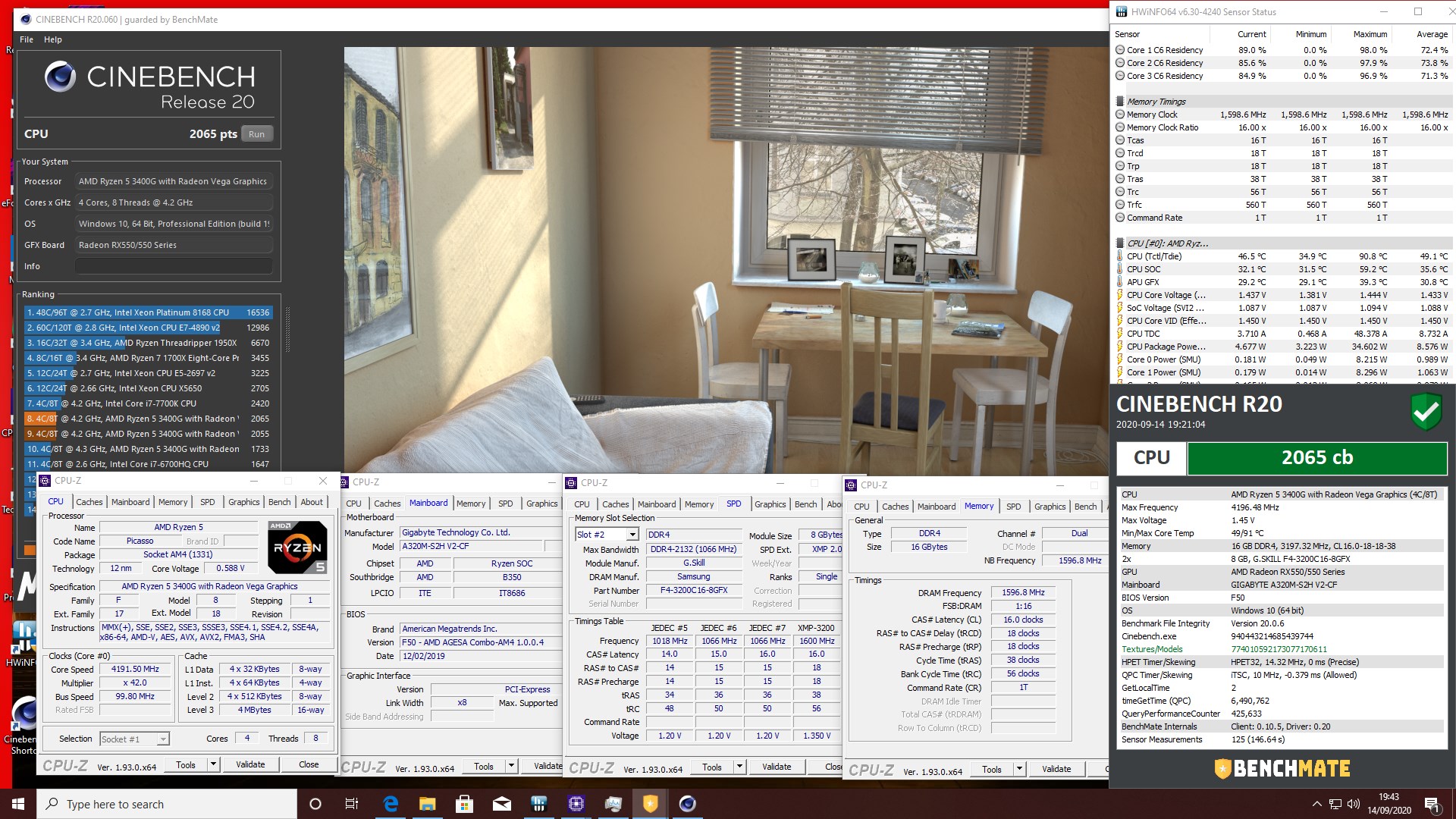
Task: Click the Cinebench sphere logo in header
Action: point(60,77)
